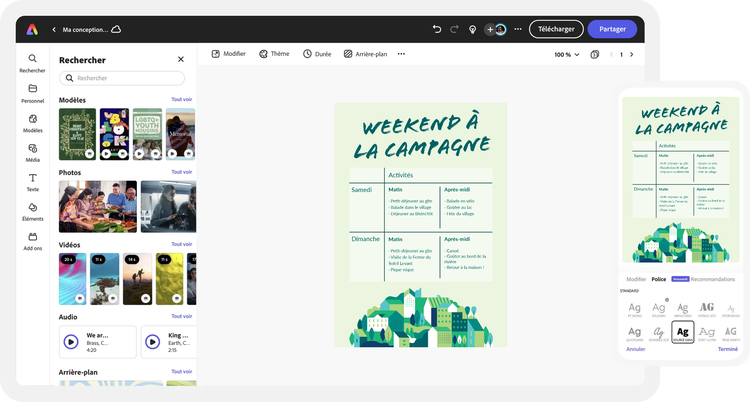Open the Arrière-plan toolbar option
The width and height of the screenshot is (750, 402).
365,54
